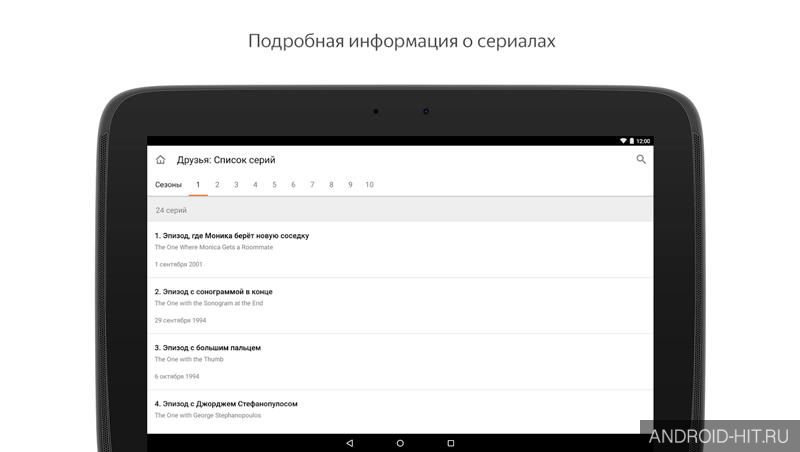800x452 pixels.
Task: Switch to season 5 tab
Action: point(274,185)
